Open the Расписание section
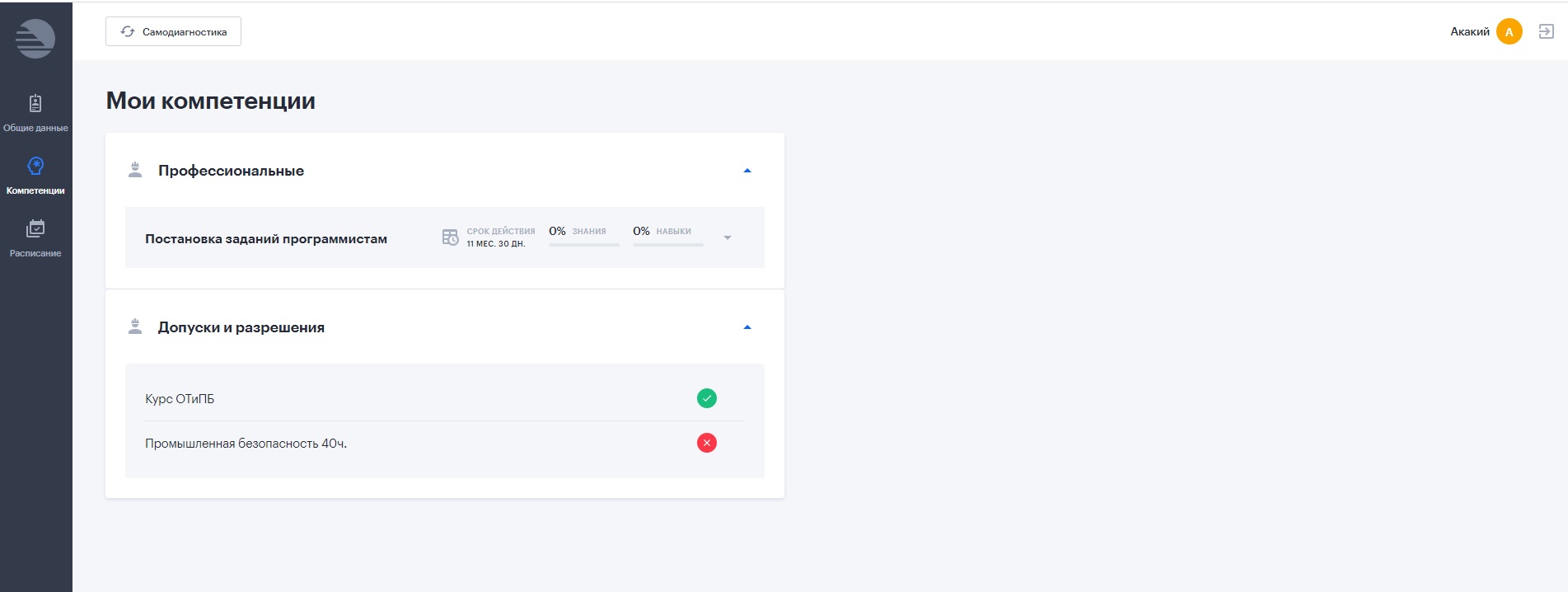Screen dimensions: 1568x592 coord(35,238)
